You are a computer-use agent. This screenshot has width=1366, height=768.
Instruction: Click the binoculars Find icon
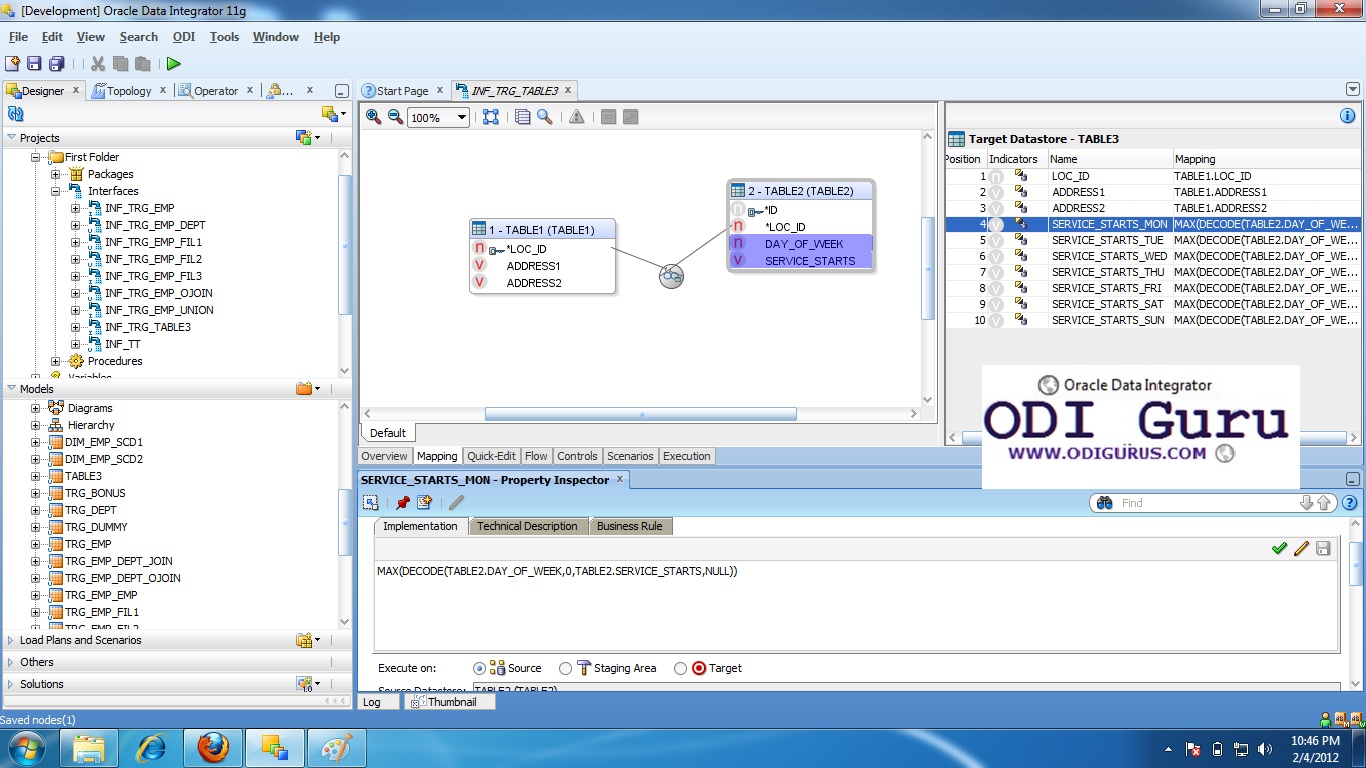[1105, 503]
